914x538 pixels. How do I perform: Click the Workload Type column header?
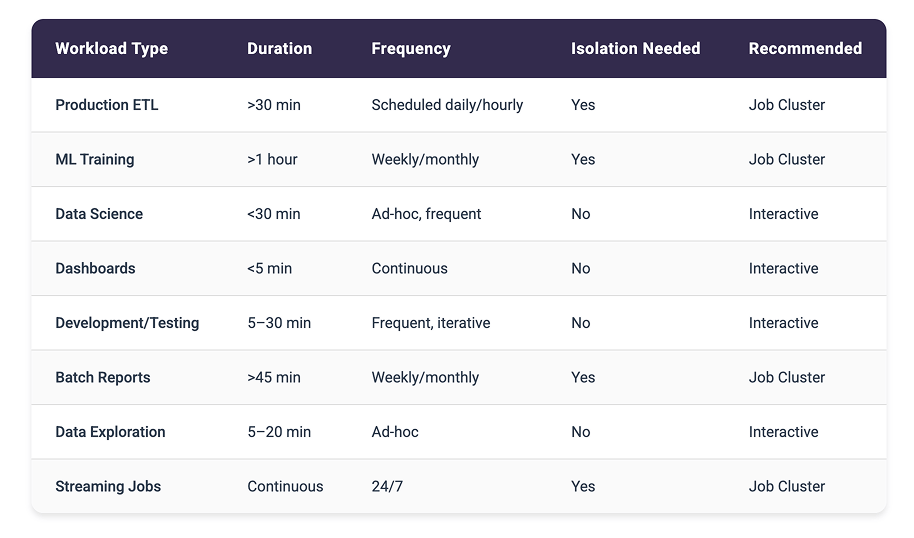click(111, 48)
